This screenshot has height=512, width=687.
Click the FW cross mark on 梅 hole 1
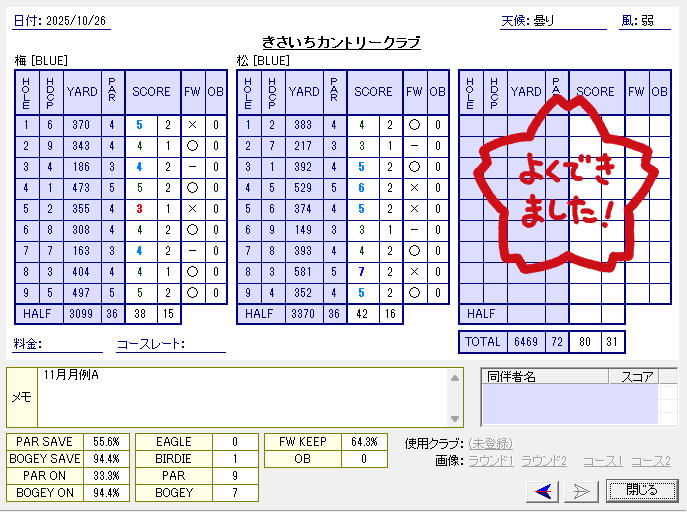coord(192,125)
